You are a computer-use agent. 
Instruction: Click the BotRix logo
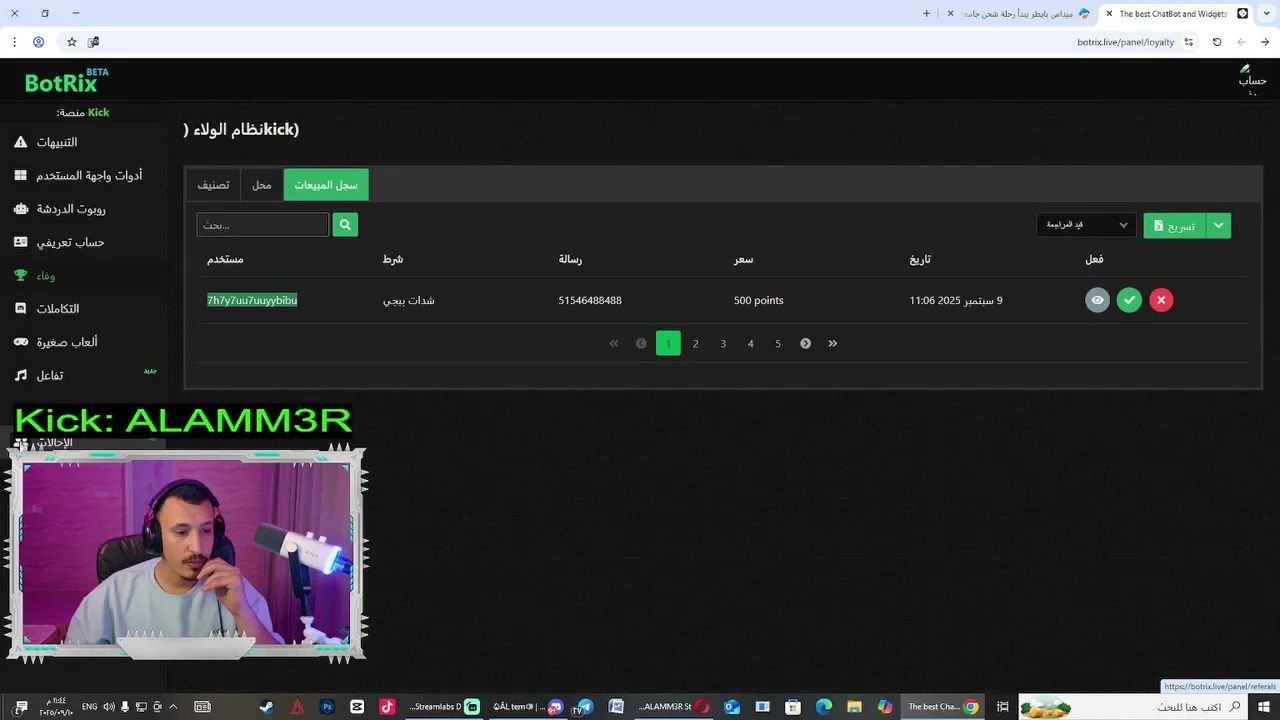[x=67, y=81]
